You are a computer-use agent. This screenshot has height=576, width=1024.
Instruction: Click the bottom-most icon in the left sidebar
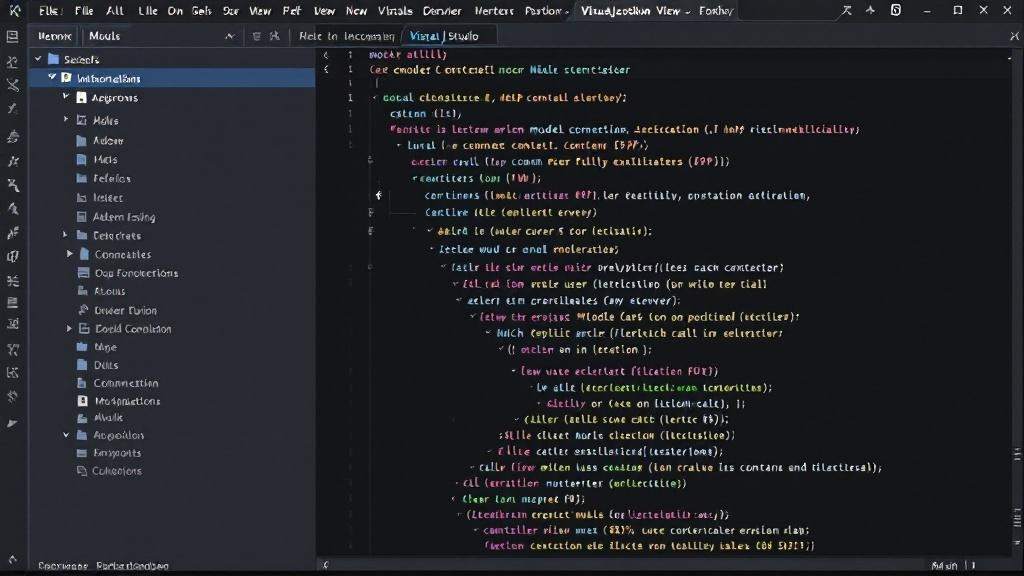[12, 560]
